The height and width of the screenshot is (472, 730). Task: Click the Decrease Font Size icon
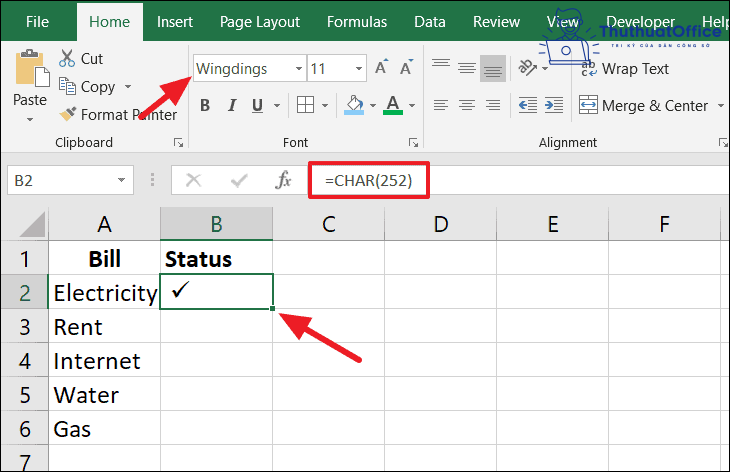pyautogui.click(x=406, y=69)
